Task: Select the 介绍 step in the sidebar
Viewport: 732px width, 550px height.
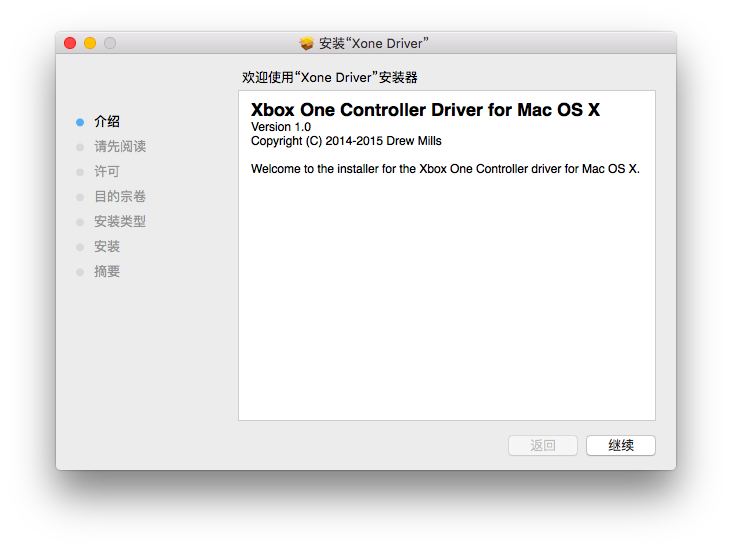Action: point(107,122)
